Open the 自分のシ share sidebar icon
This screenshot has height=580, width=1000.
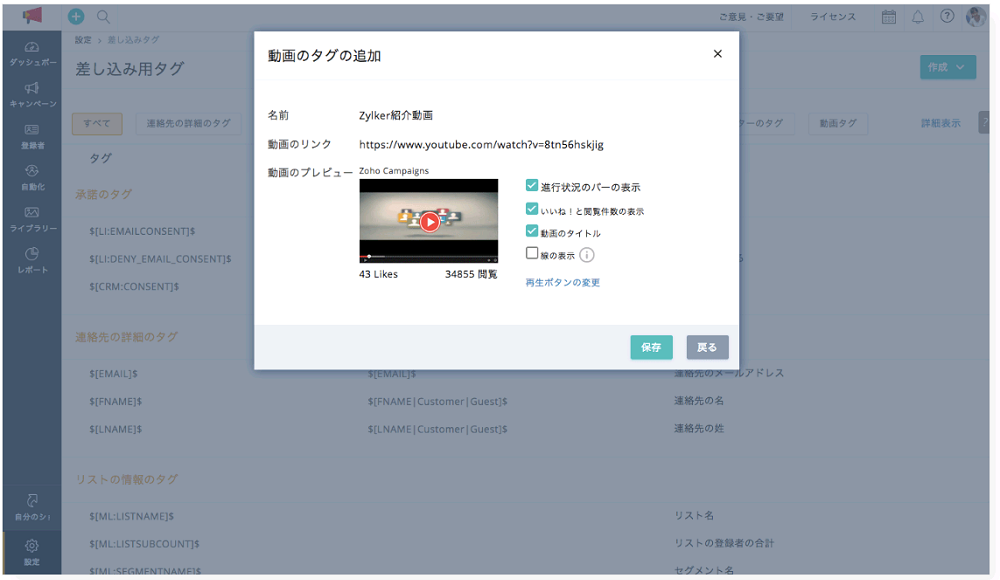coord(32,507)
